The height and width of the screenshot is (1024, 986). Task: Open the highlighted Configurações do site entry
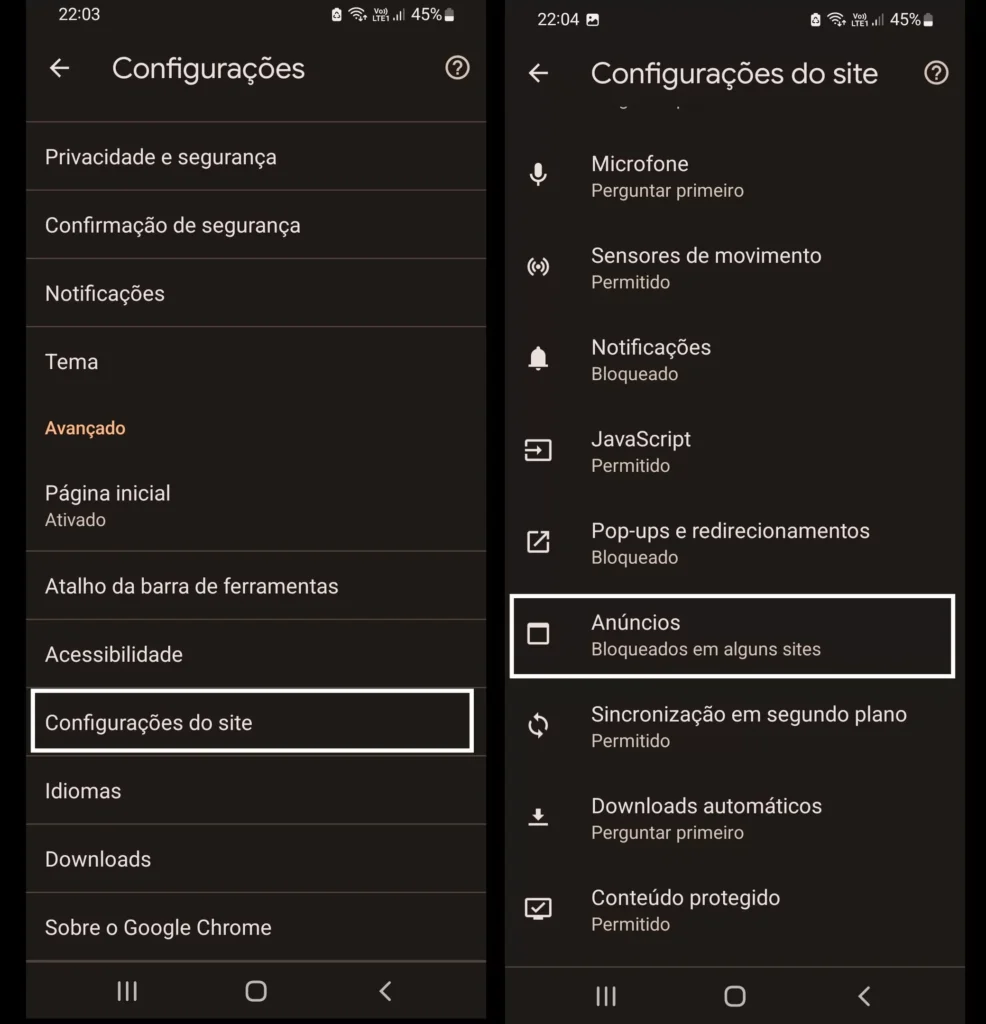(252, 721)
